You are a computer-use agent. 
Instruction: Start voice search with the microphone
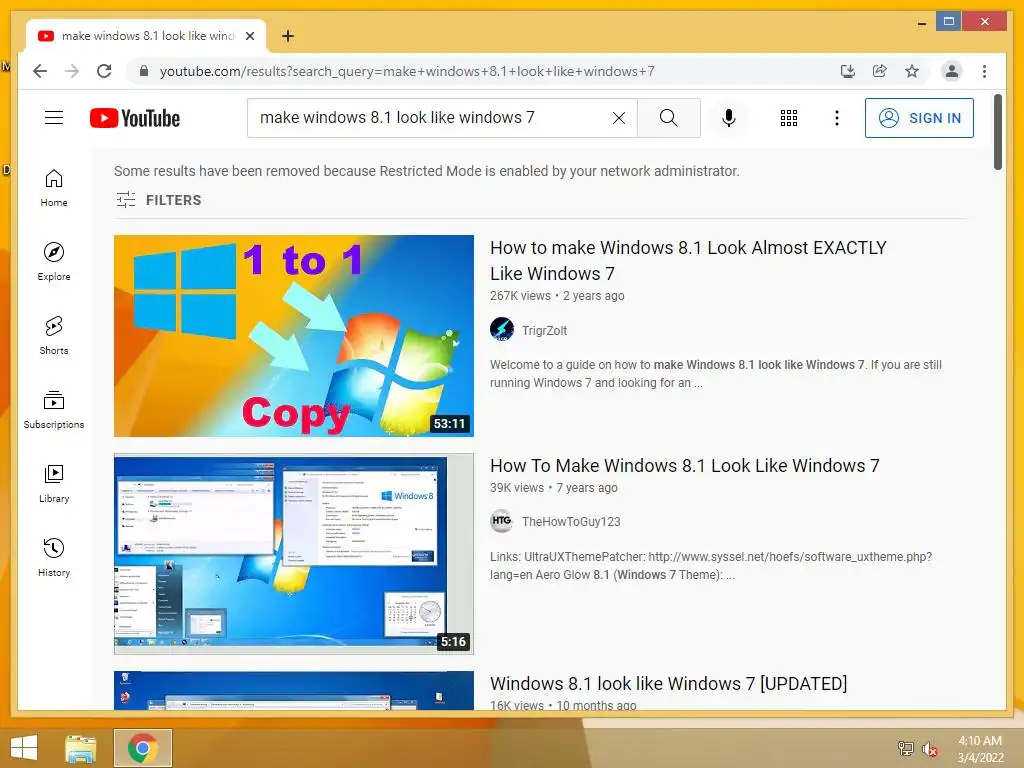[x=729, y=118]
